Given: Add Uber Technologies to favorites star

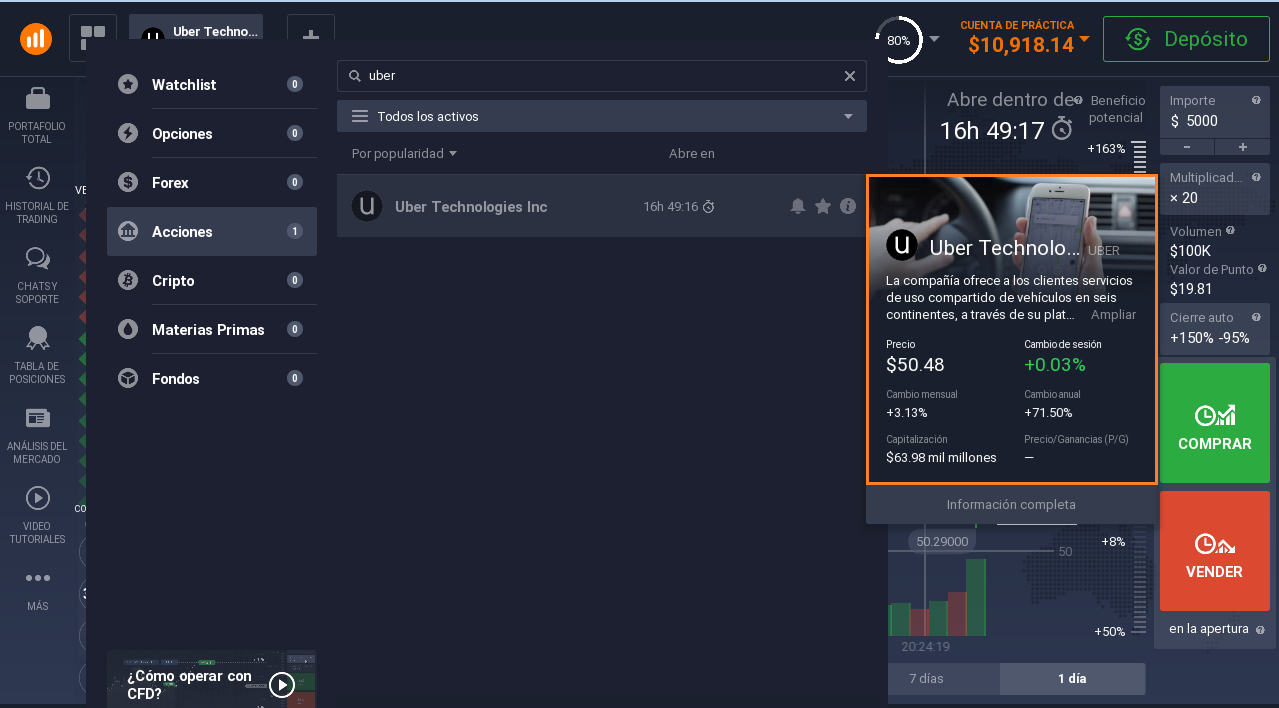Looking at the screenshot, I should pos(823,206).
